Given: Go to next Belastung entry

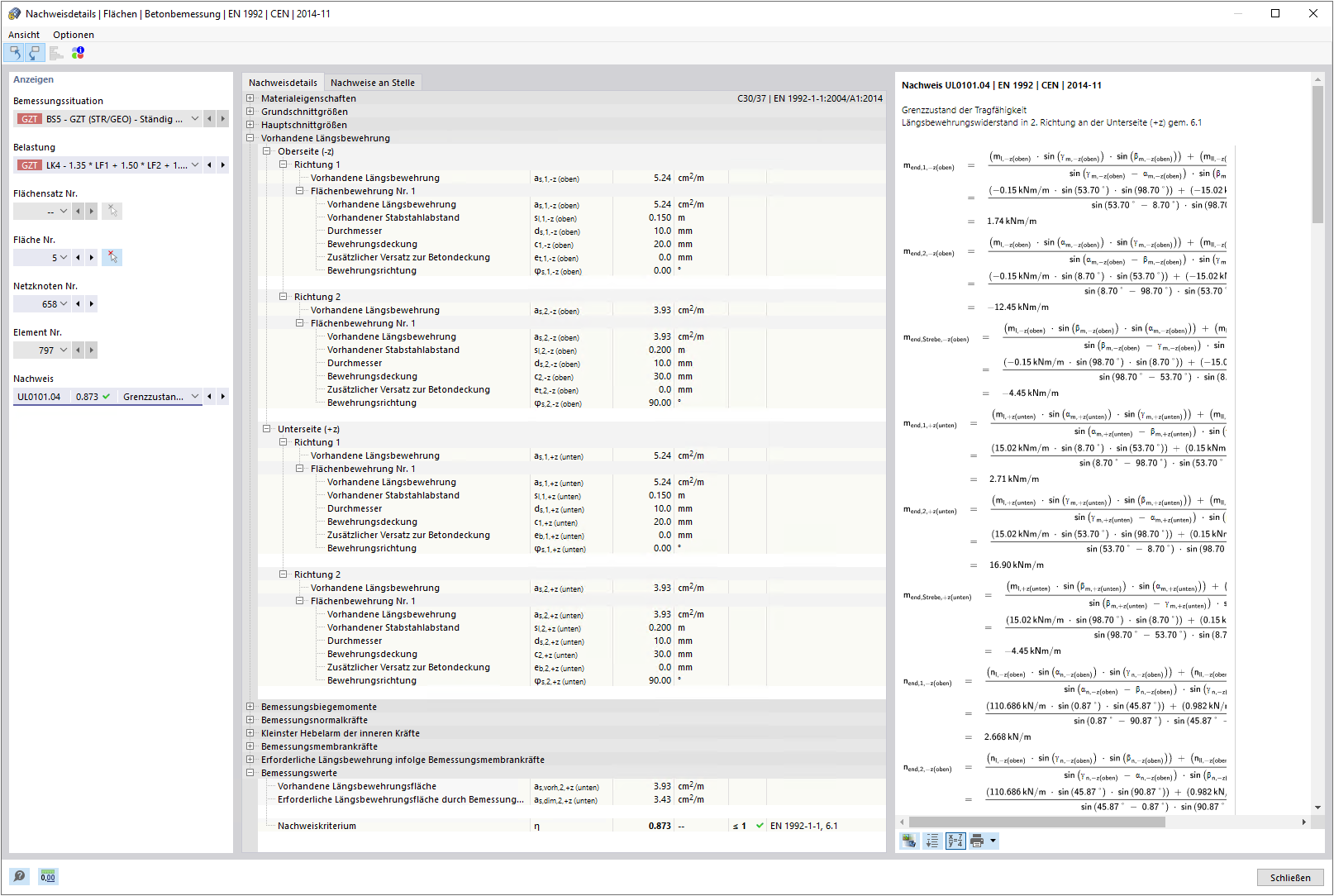Looking at the screenshot, I should point(223,165).
